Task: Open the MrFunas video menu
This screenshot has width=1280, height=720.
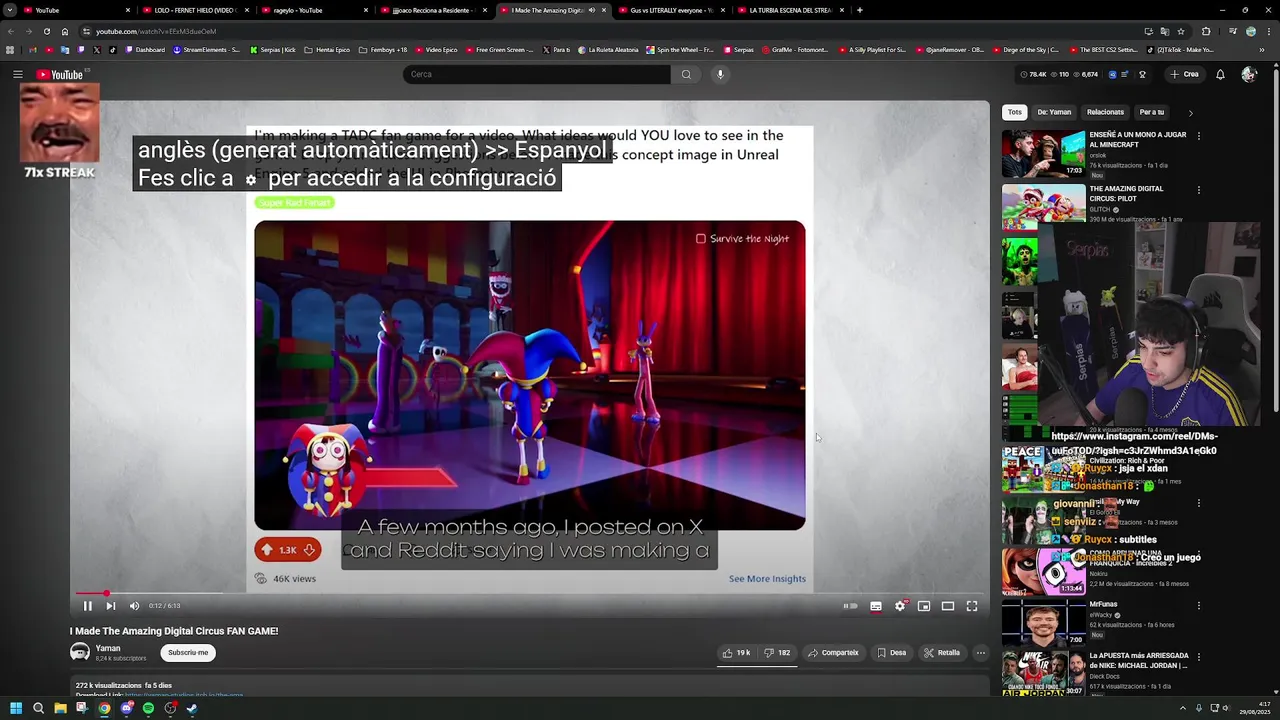Action: coord(1199,606)
